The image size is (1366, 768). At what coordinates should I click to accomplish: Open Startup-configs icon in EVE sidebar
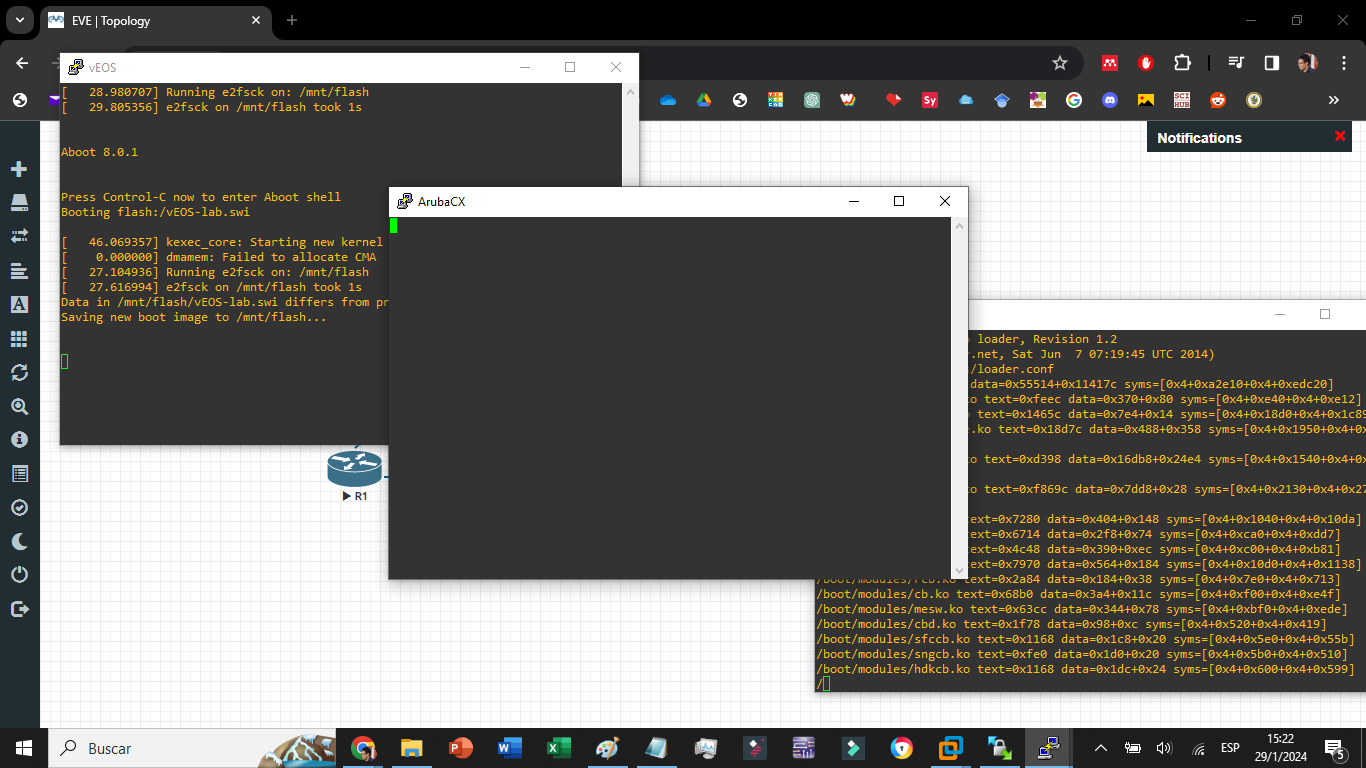19,271
